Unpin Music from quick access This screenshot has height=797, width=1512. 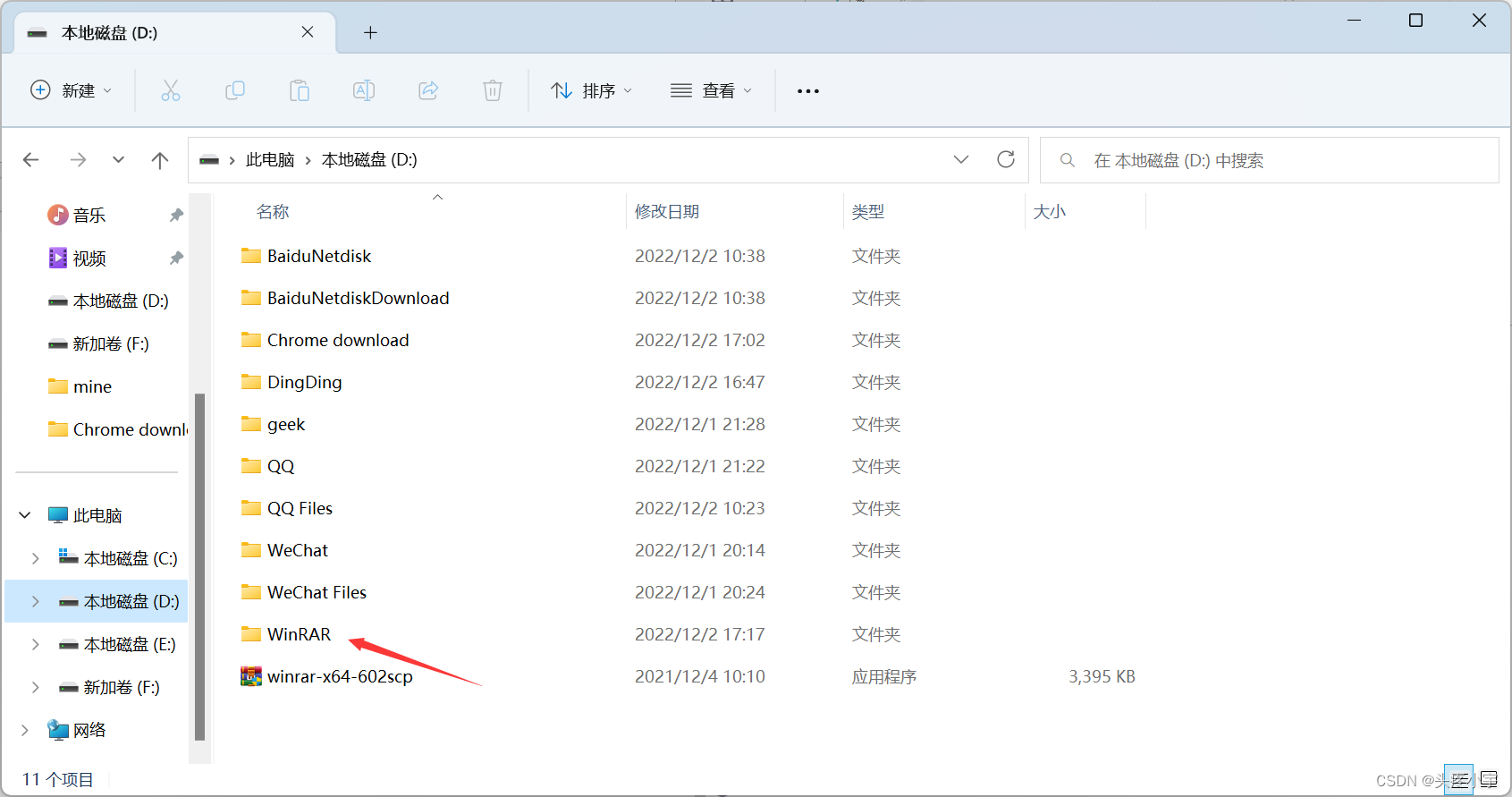[x=176, y=215]
